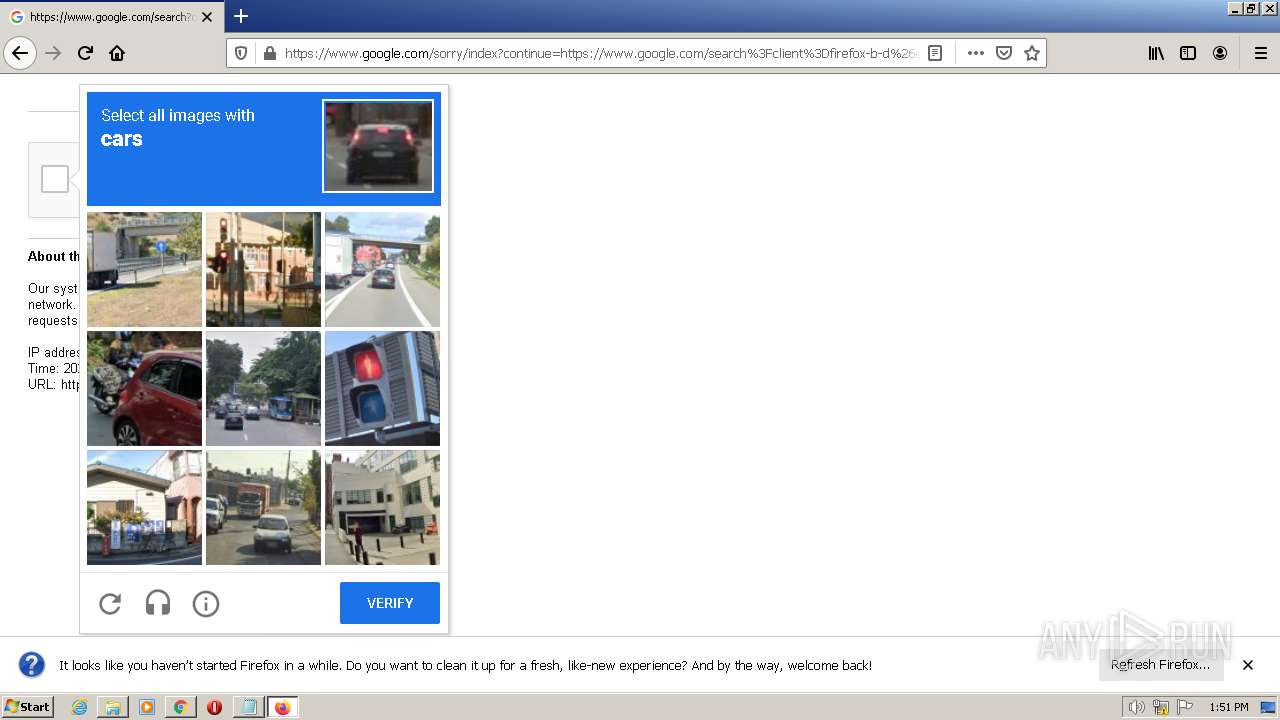
Task: Open Library history and bookmarks icon
Action: pyautogui.click(x=1156, y=53)
